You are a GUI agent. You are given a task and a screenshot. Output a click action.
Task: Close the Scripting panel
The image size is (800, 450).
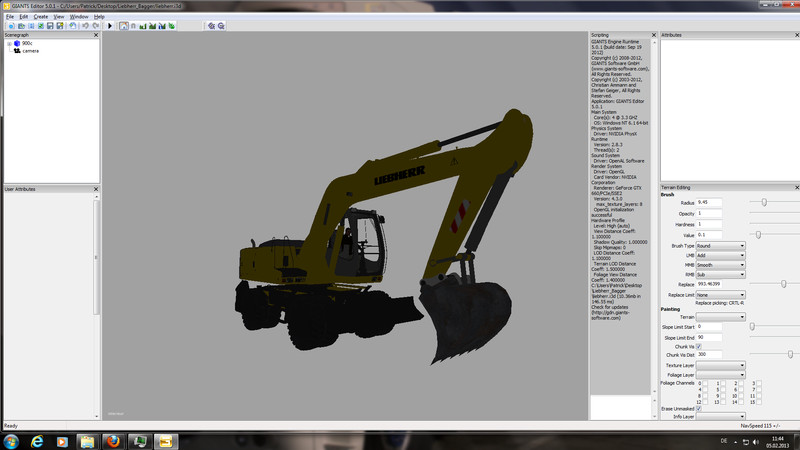[x=654, y=35]
